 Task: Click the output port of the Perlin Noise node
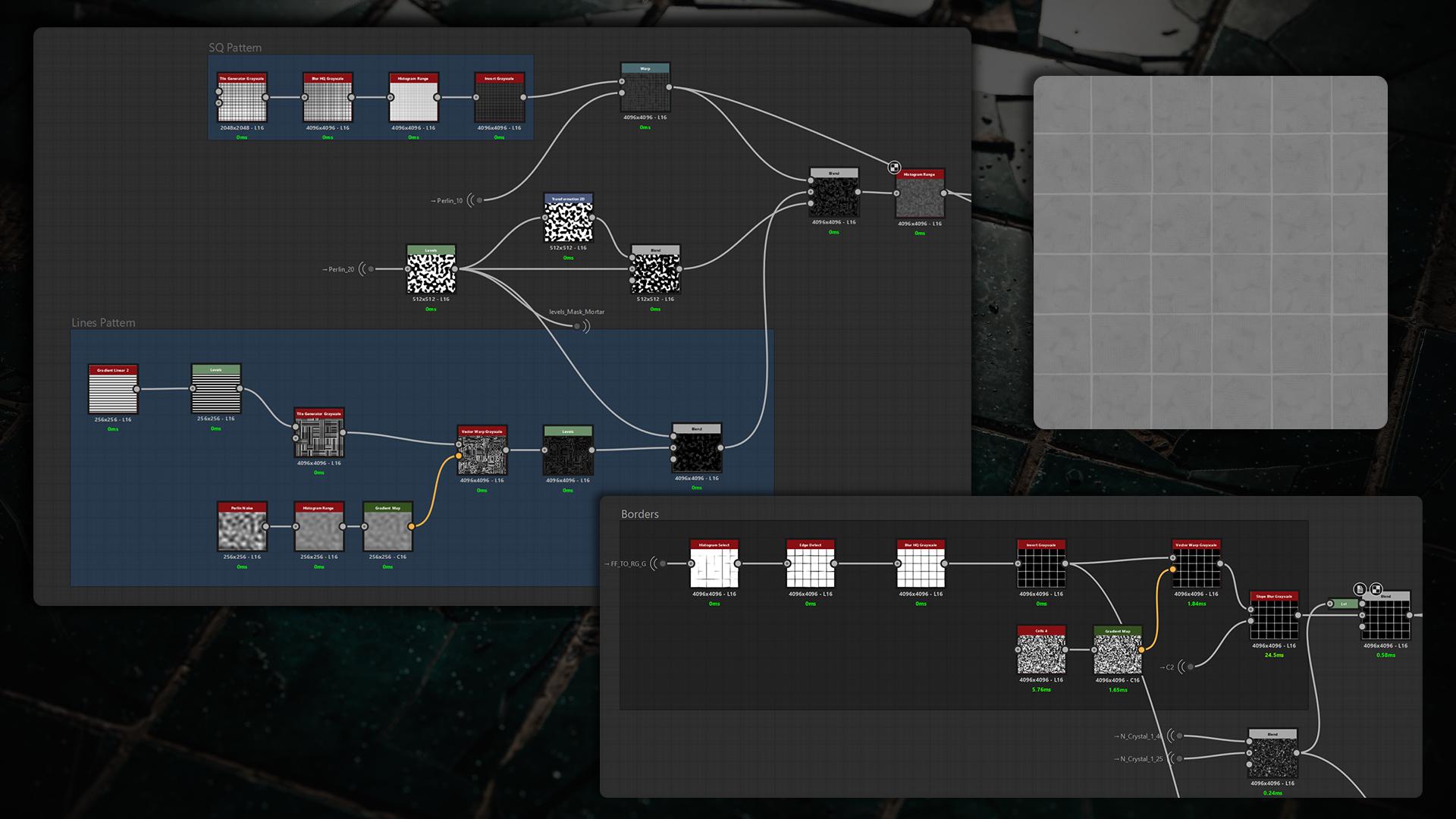265,526
